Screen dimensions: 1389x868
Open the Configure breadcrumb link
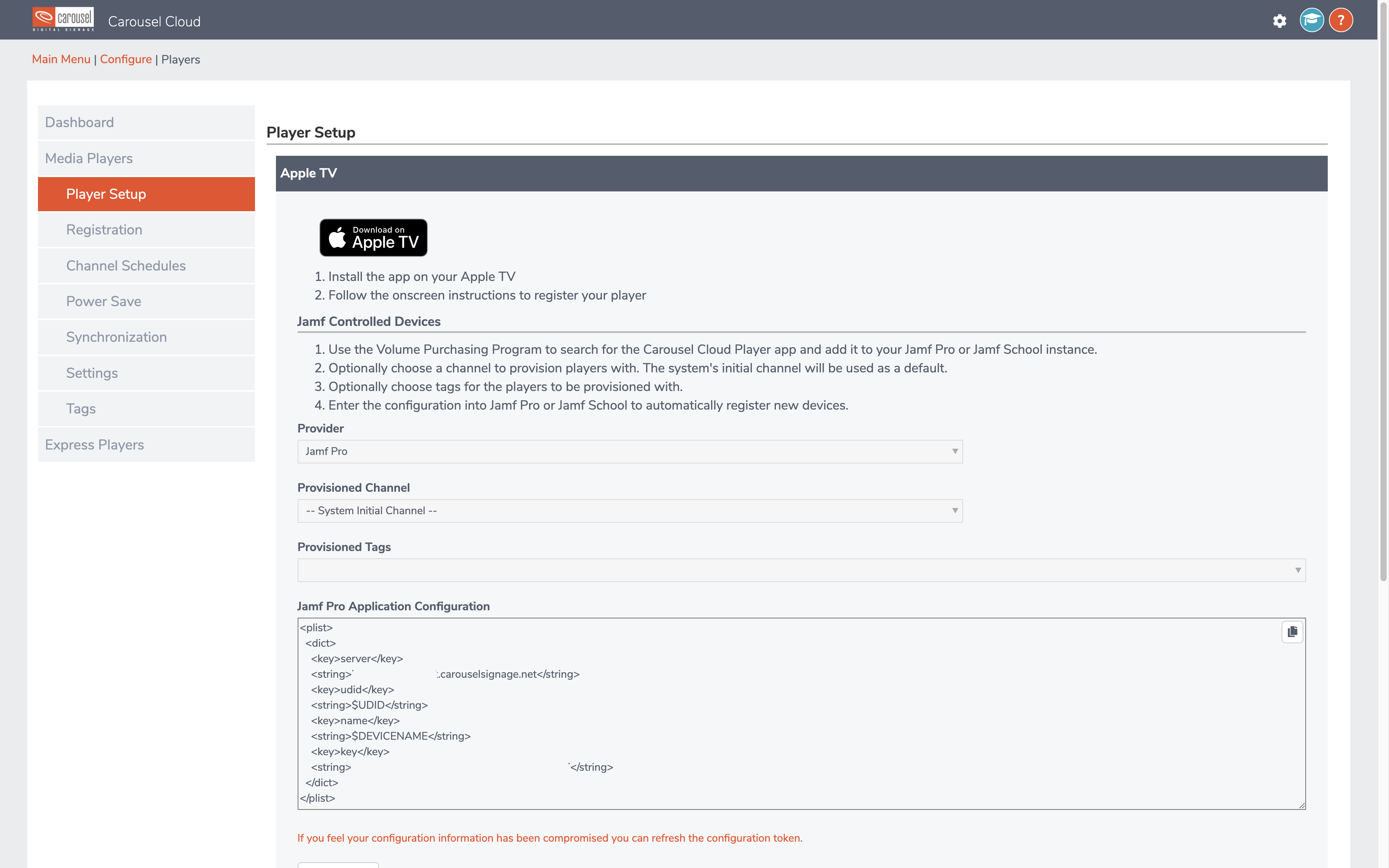(126, 59)
